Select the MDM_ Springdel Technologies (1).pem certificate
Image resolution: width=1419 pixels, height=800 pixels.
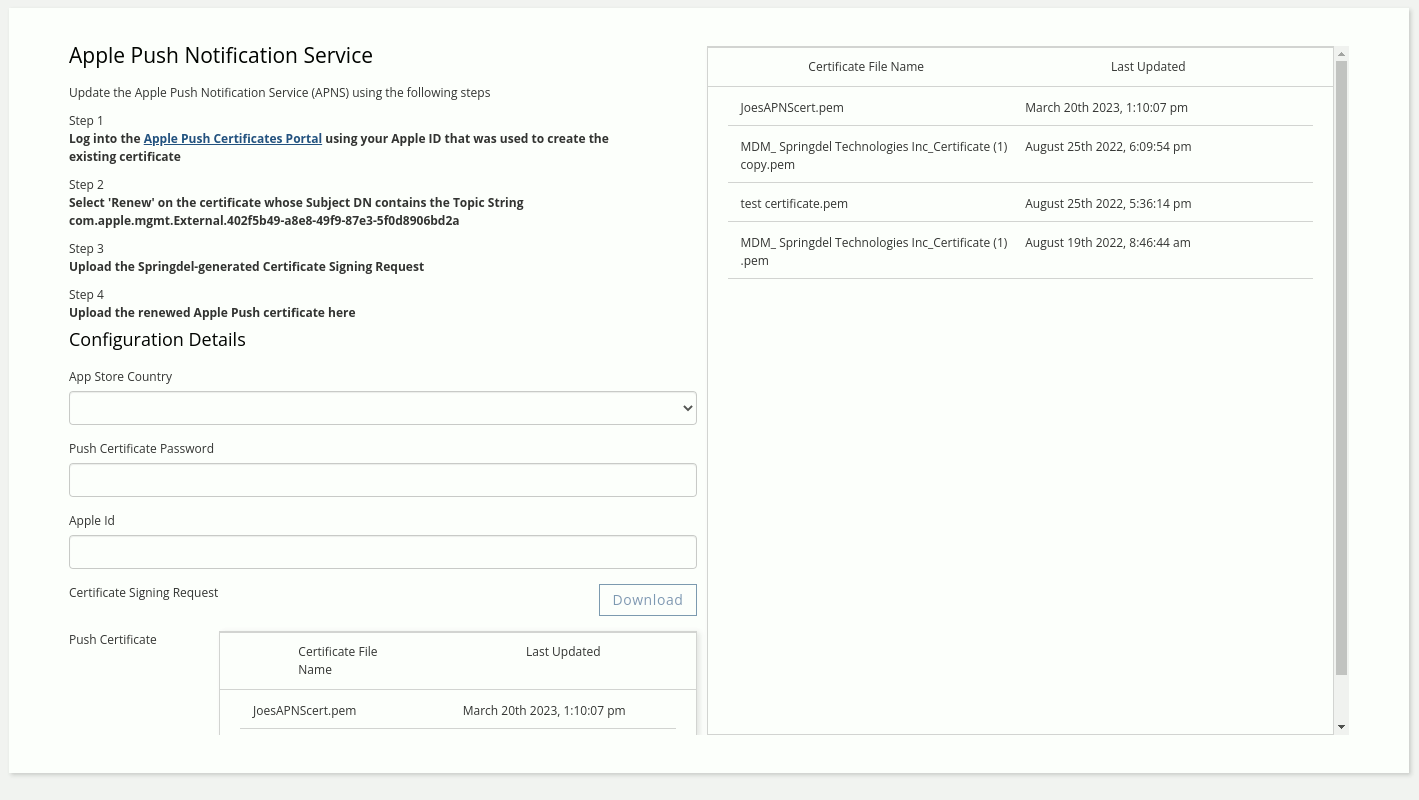point(873,251)
